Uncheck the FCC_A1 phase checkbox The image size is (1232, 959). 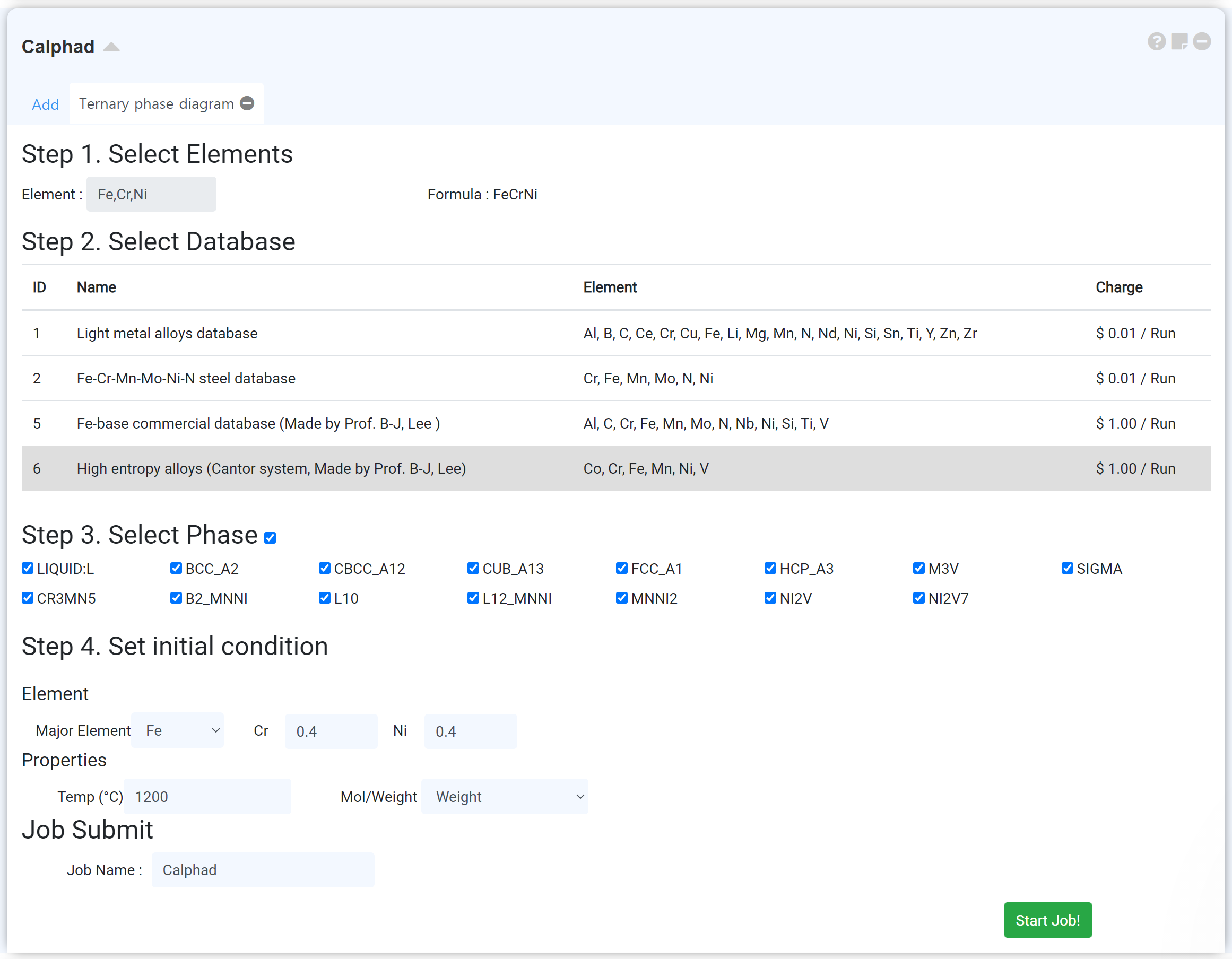point(621,568)
